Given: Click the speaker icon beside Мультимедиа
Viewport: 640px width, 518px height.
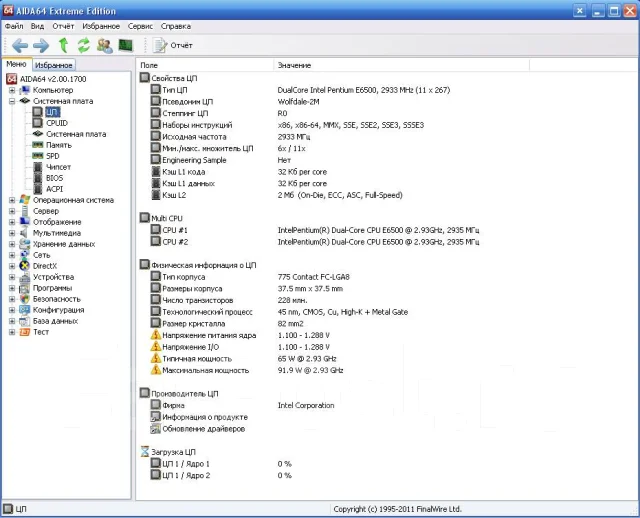Looking at the screenshot, I should pos(24,233).
